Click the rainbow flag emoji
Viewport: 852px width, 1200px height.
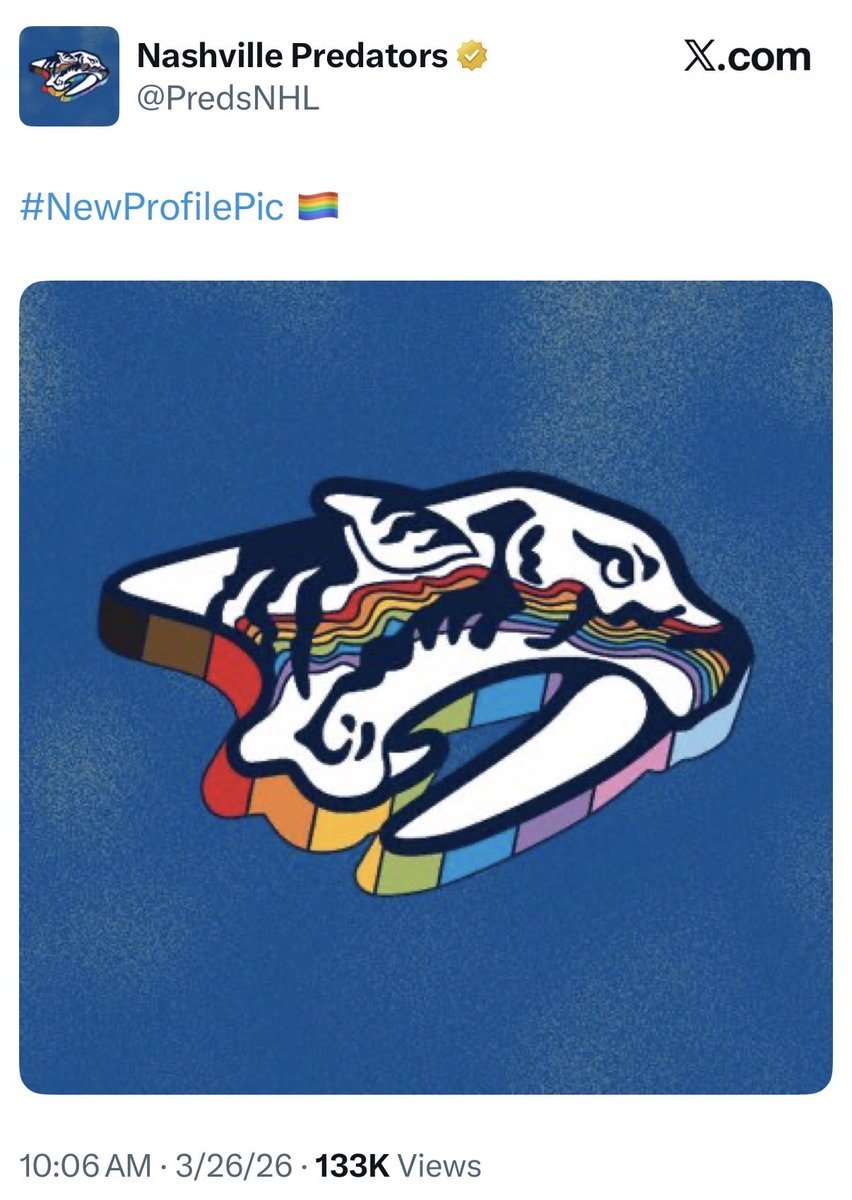tap(320, 206)
